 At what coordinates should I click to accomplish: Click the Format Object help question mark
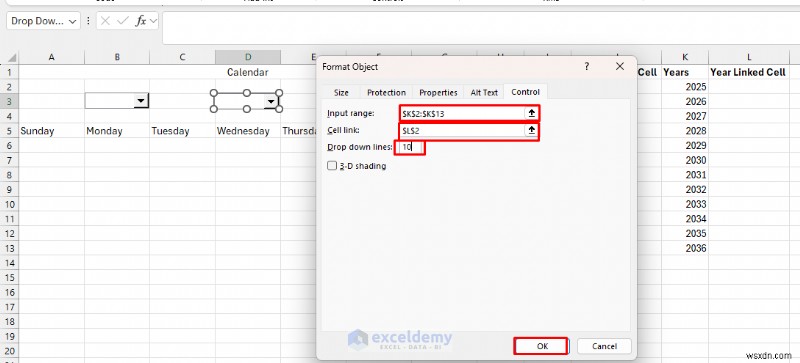(587, 66)
